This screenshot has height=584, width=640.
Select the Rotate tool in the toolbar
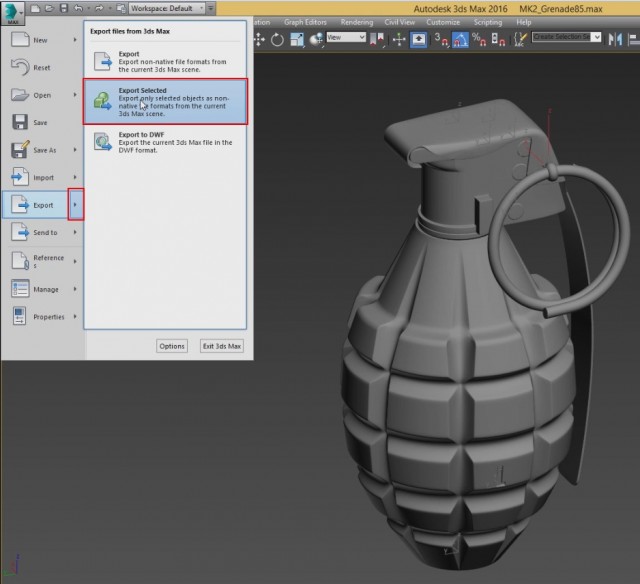[x=277, y=39]
